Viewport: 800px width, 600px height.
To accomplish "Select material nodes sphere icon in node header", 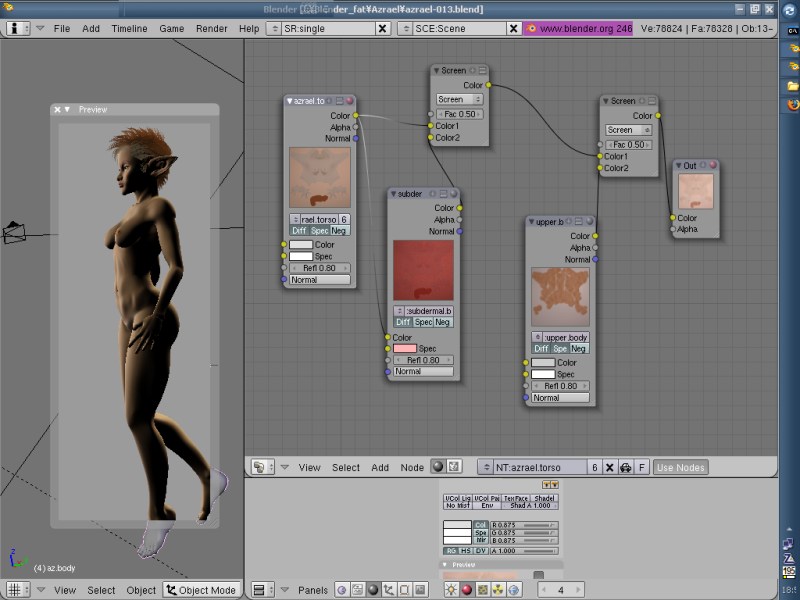I will 437,467.
